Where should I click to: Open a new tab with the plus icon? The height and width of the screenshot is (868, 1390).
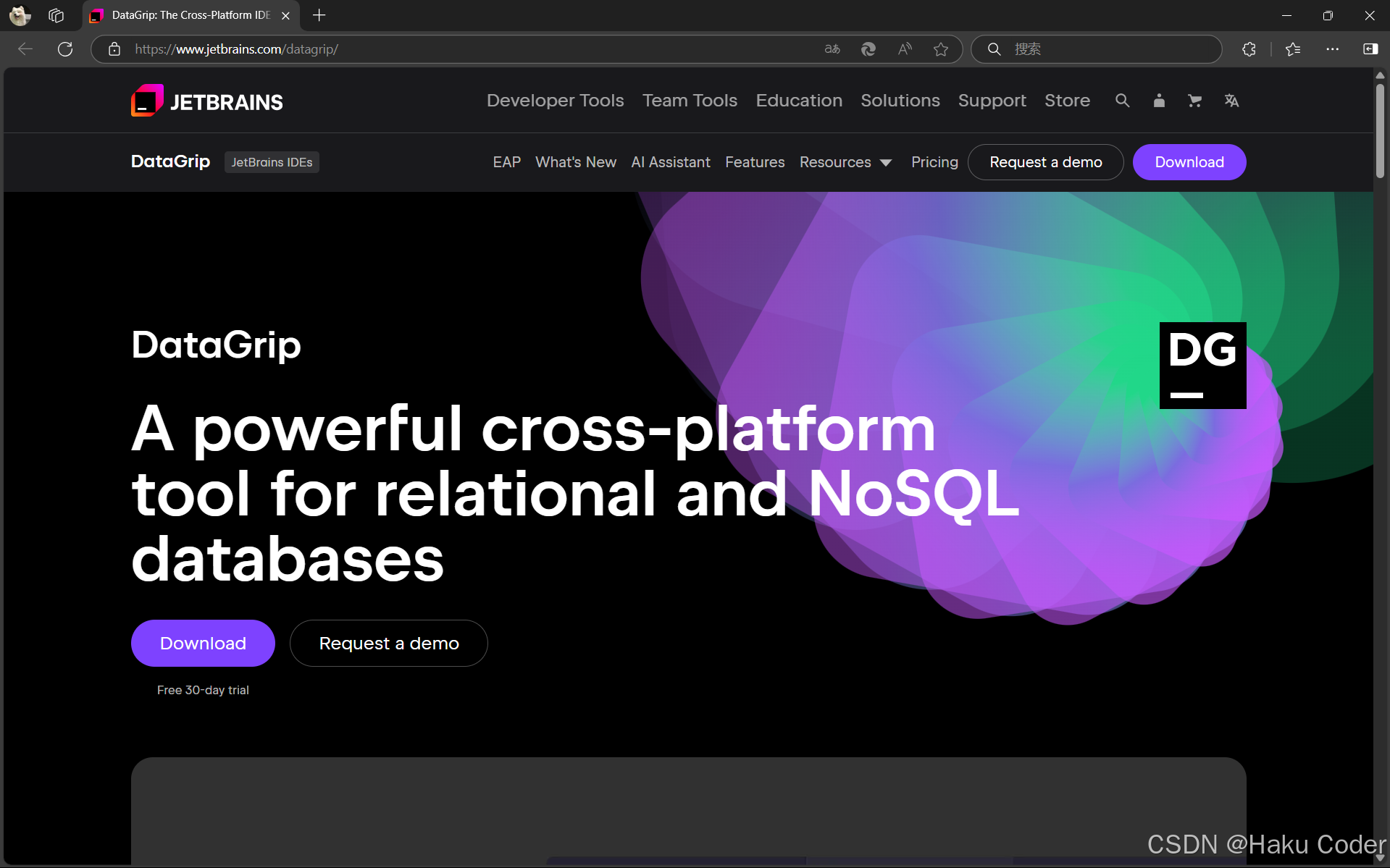coord(319,15)
